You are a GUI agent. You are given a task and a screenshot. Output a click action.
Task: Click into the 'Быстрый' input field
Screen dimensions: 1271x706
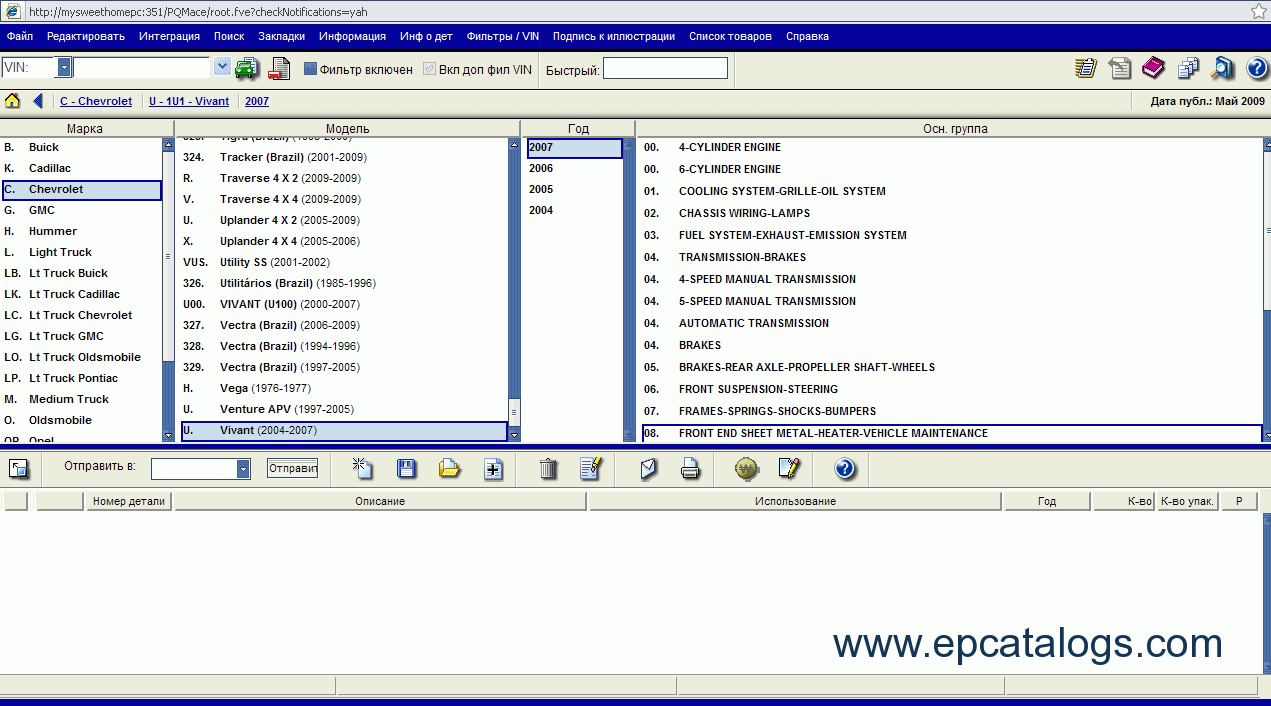coord(665,69)
